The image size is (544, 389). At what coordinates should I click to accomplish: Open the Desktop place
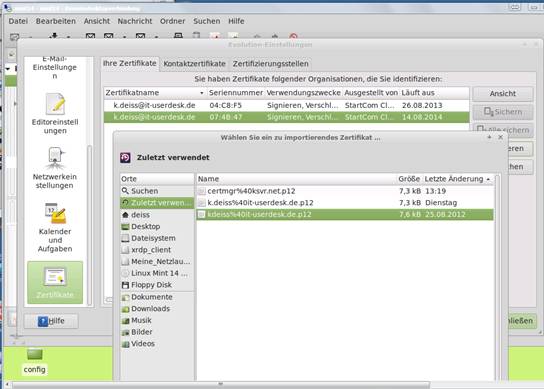(x=157, y=226)
